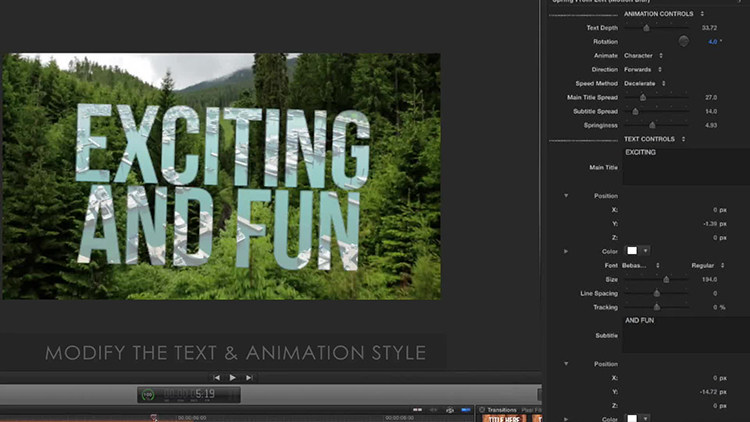Toggle the audio skimming icon above the timeline
750x422 pixels.
(x=433, y=410)
